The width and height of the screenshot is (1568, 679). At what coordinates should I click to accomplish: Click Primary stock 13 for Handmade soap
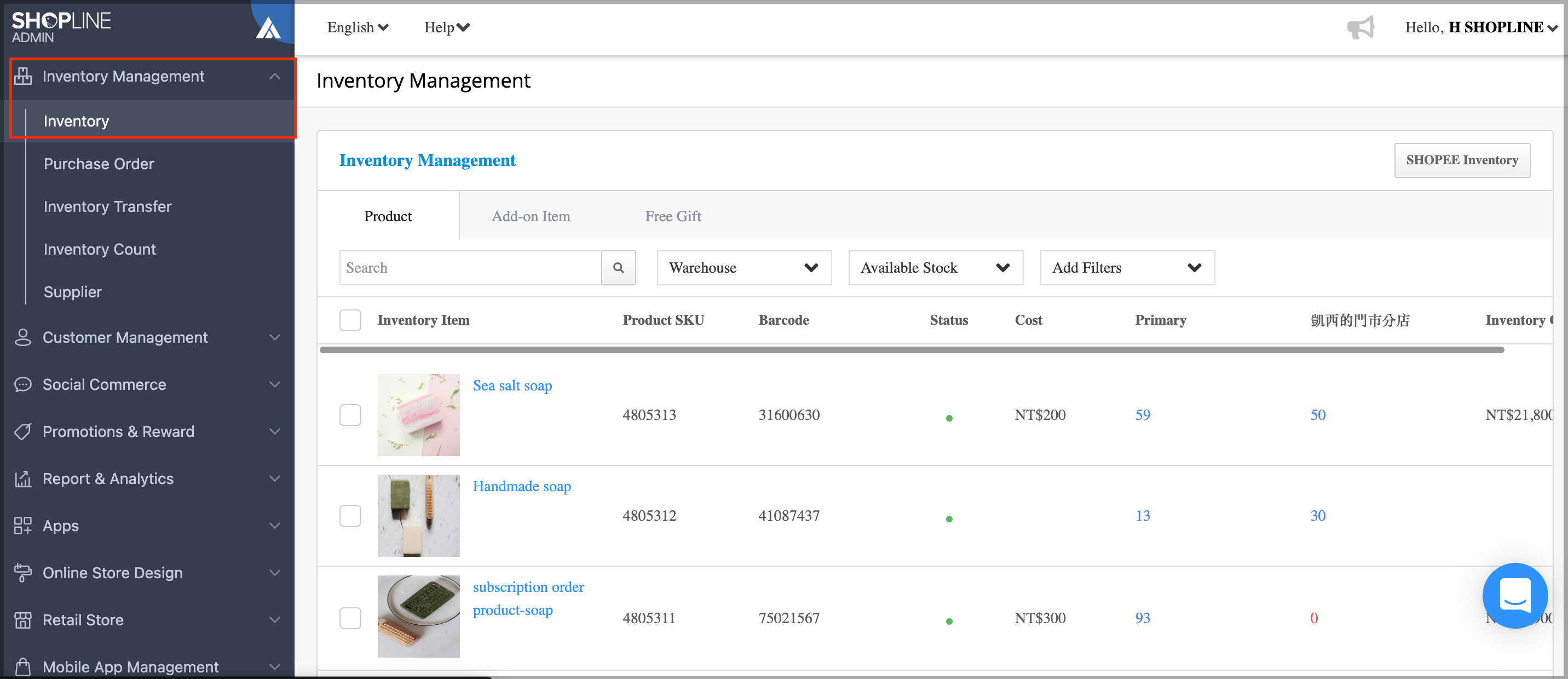click(x=1143, y=516)
